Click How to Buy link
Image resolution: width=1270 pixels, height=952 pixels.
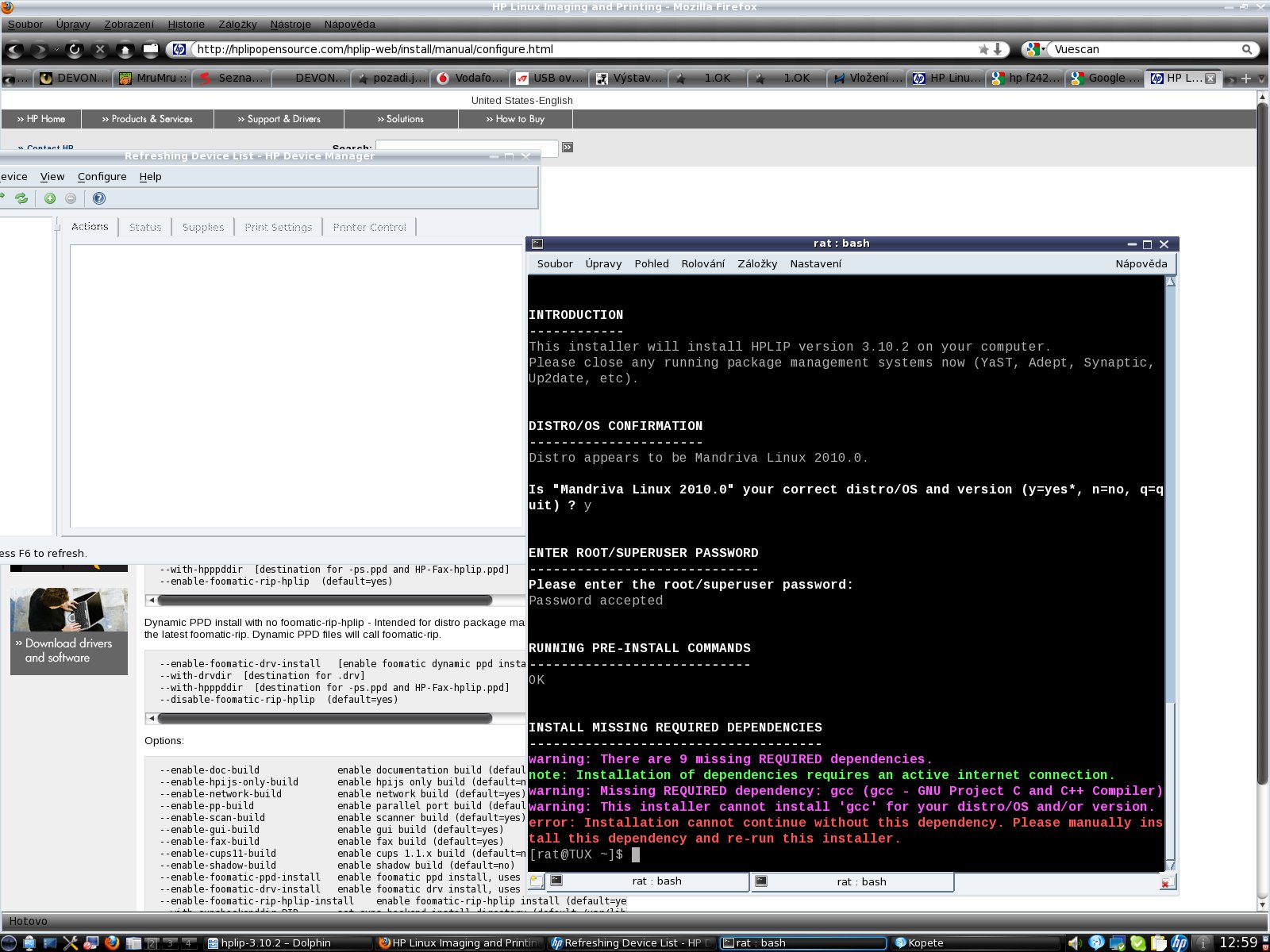pyautogui.click(x=515, y=119)
